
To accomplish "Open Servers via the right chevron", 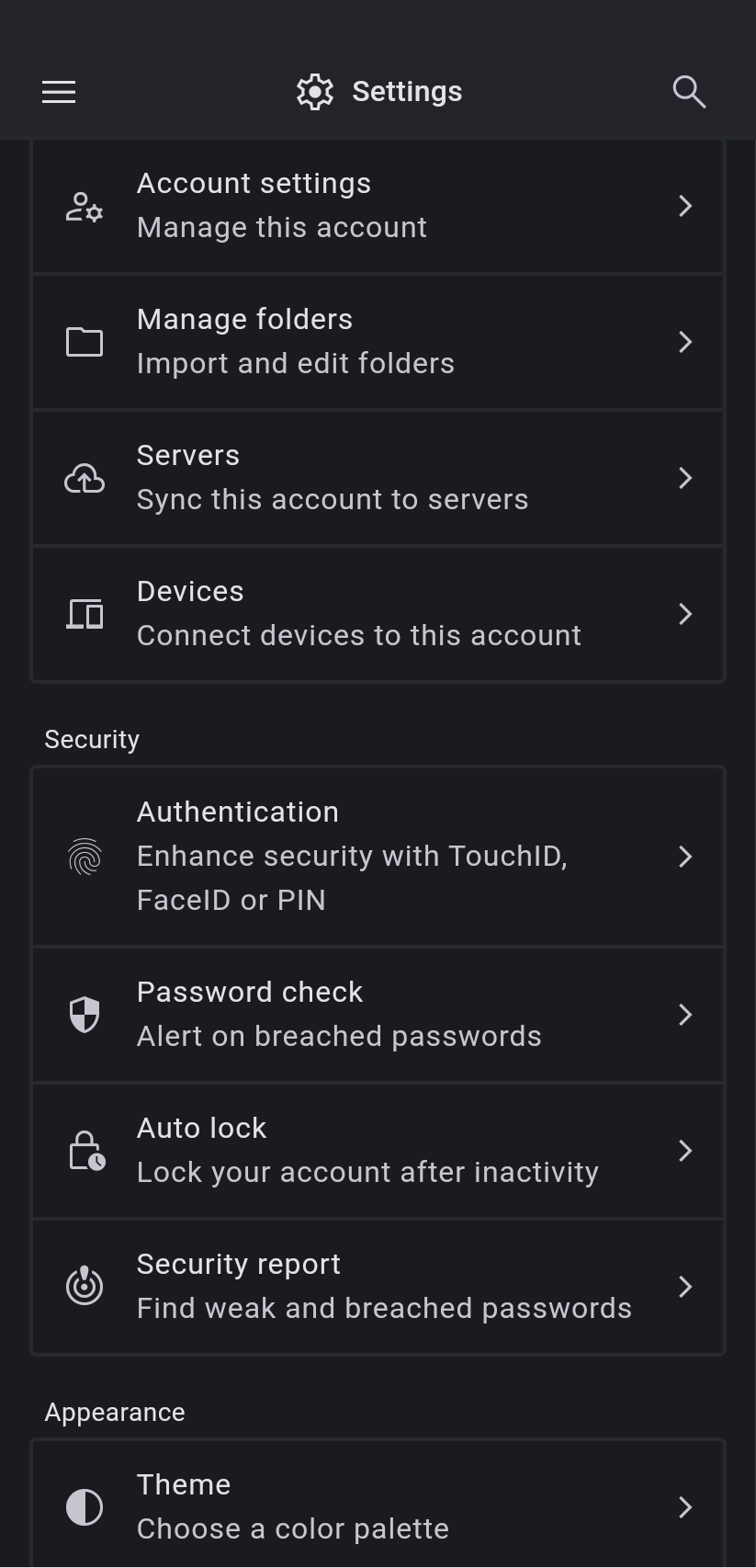I will pos(685,478).
